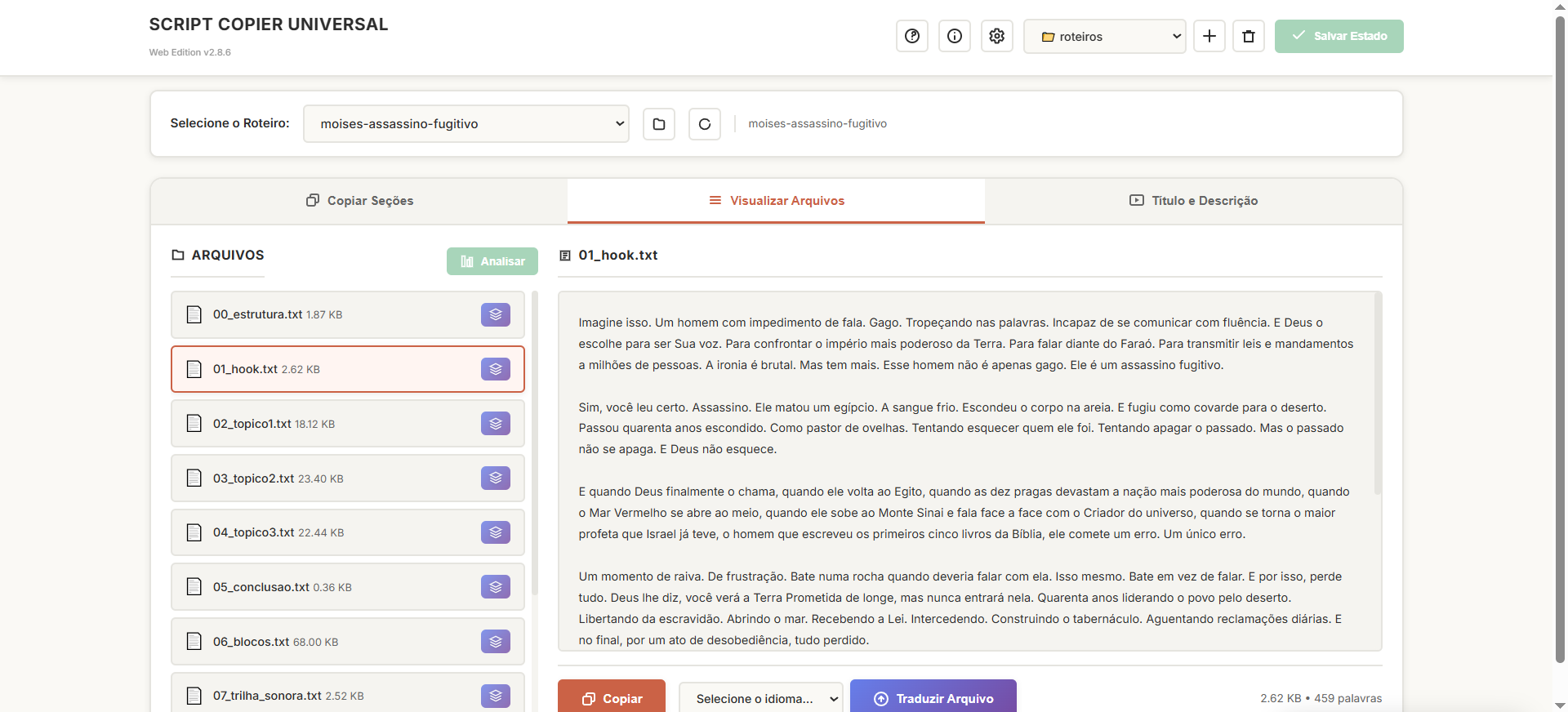
Task: Click the folder icon beside script selector
Action: coord(659,124)
